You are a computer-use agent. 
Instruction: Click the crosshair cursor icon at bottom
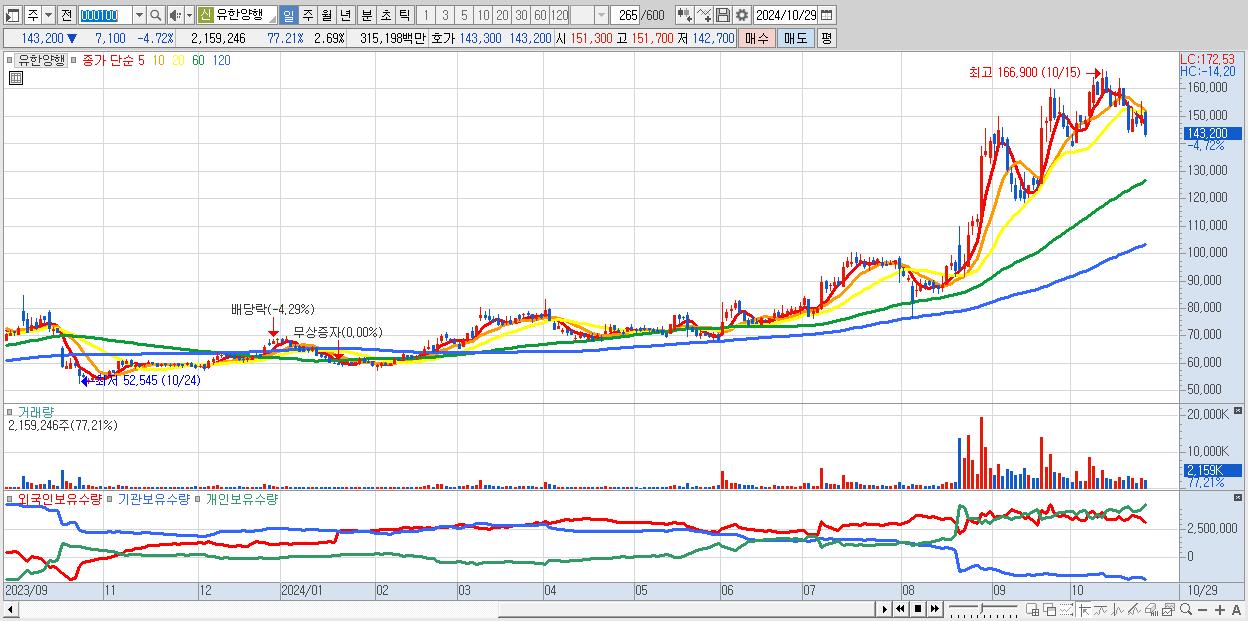point(1084,609)
